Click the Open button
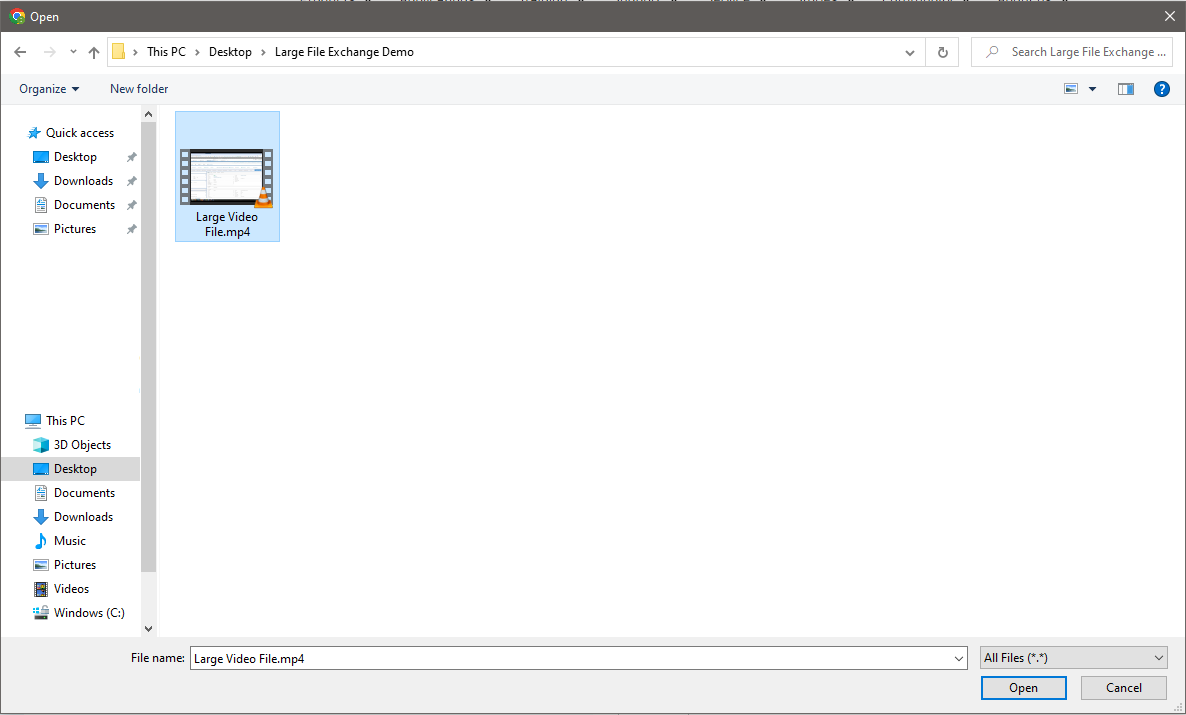 click(1023, 687)
